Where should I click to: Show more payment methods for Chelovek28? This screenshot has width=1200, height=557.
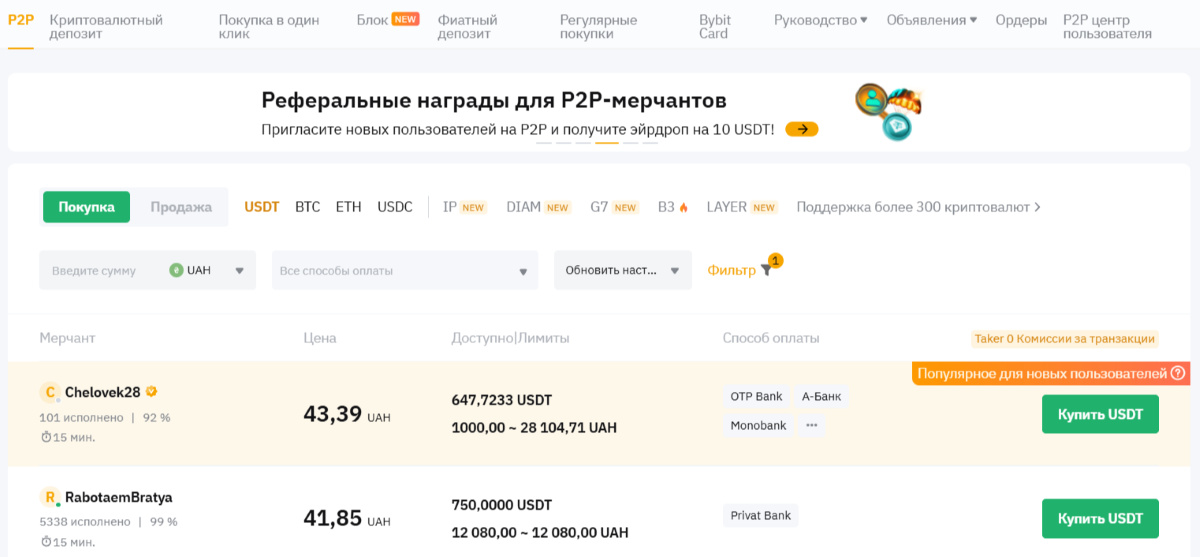click(x=811, y=425)
